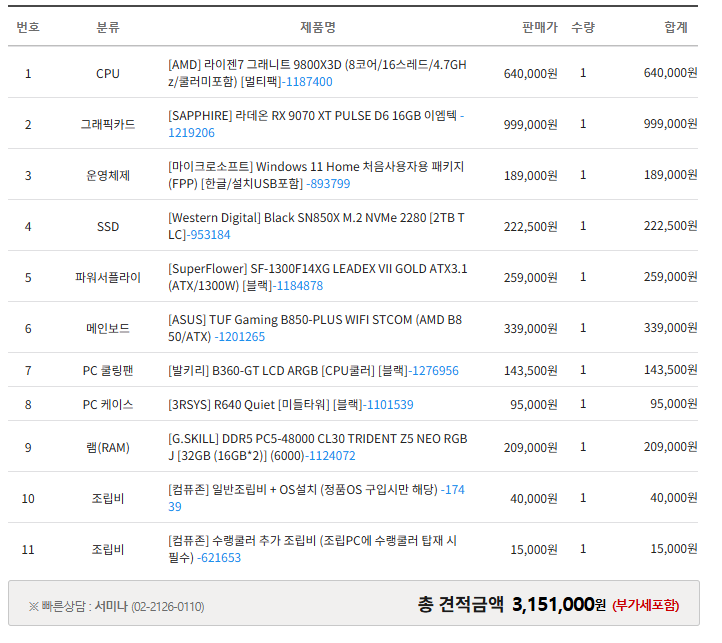Click the red (부가세포함) note
The image size is (722, 643).
tap(646, 605)
